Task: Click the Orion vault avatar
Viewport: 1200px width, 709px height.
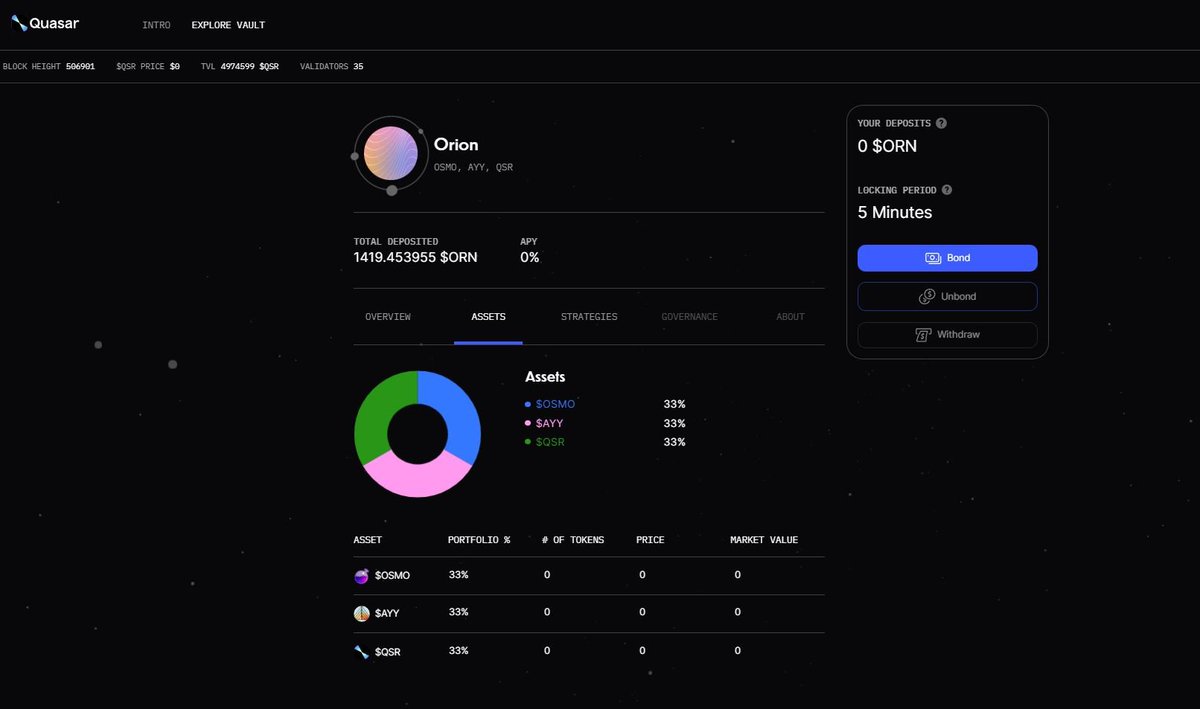Action: pyautogui.click(x=391, y=155)
